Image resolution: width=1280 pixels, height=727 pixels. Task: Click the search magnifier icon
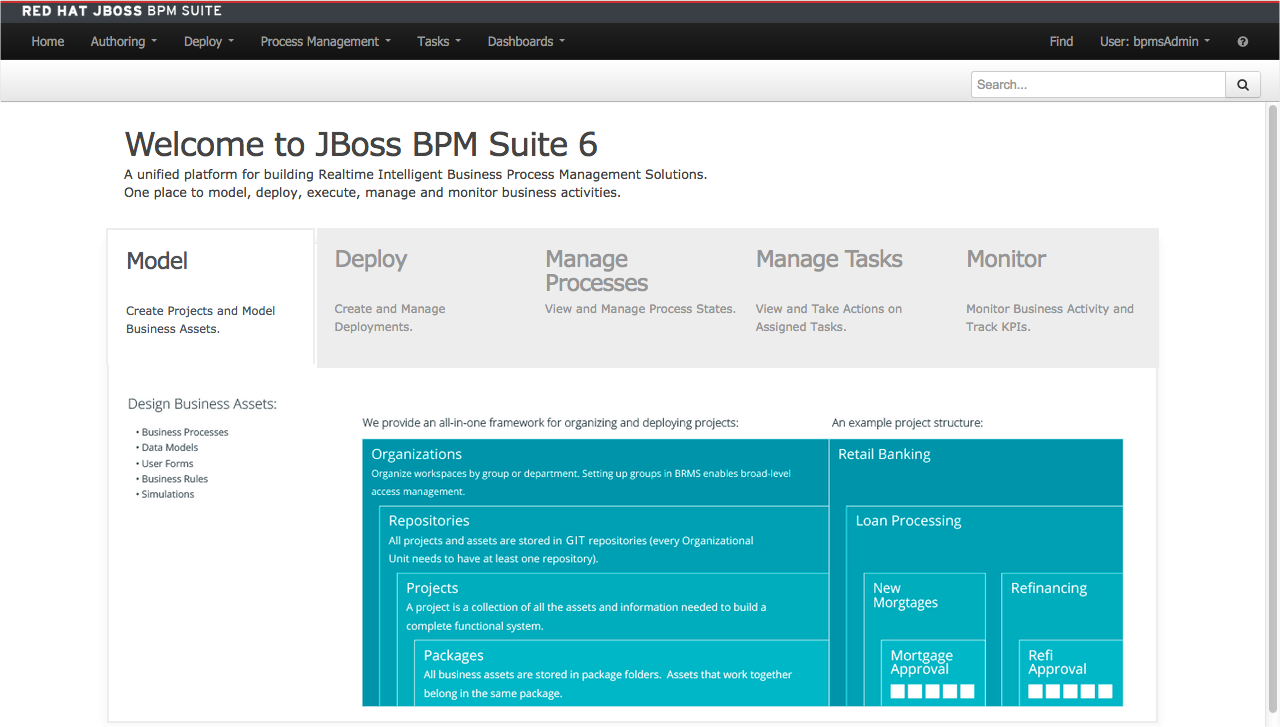(1242, 84)
